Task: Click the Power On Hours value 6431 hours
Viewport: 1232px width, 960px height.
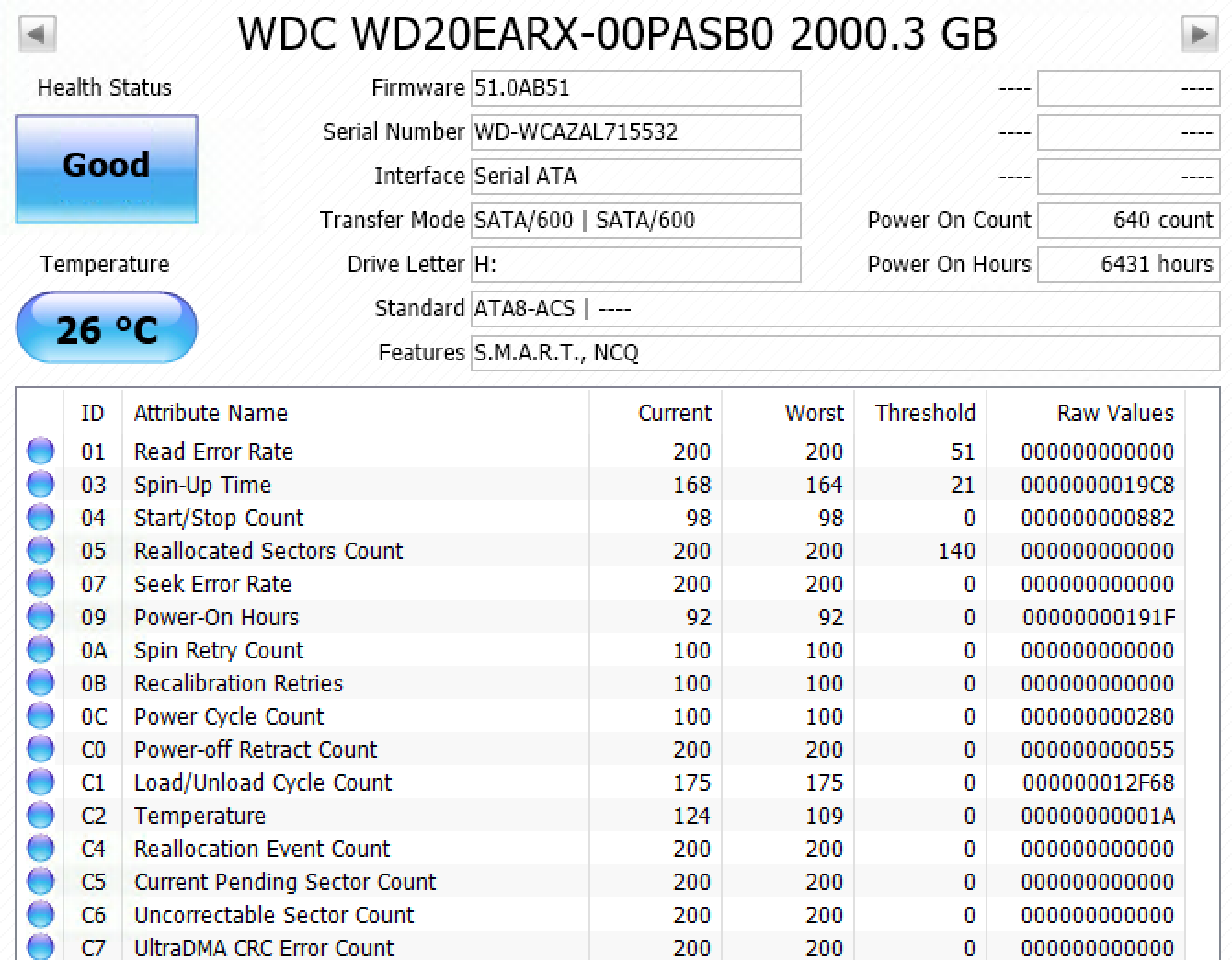Action: click(x=1128, y=265)
